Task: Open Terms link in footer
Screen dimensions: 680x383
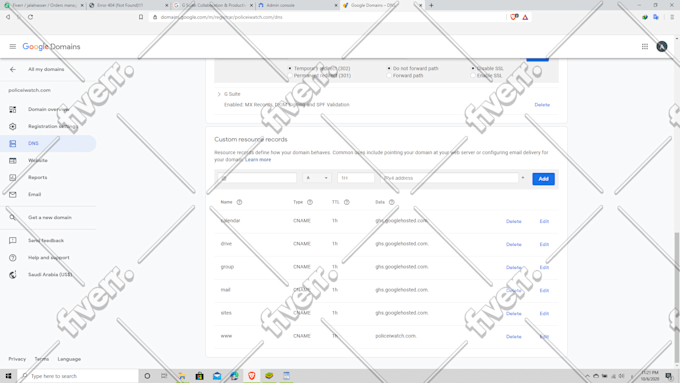Action: click(x=42, y=359)
